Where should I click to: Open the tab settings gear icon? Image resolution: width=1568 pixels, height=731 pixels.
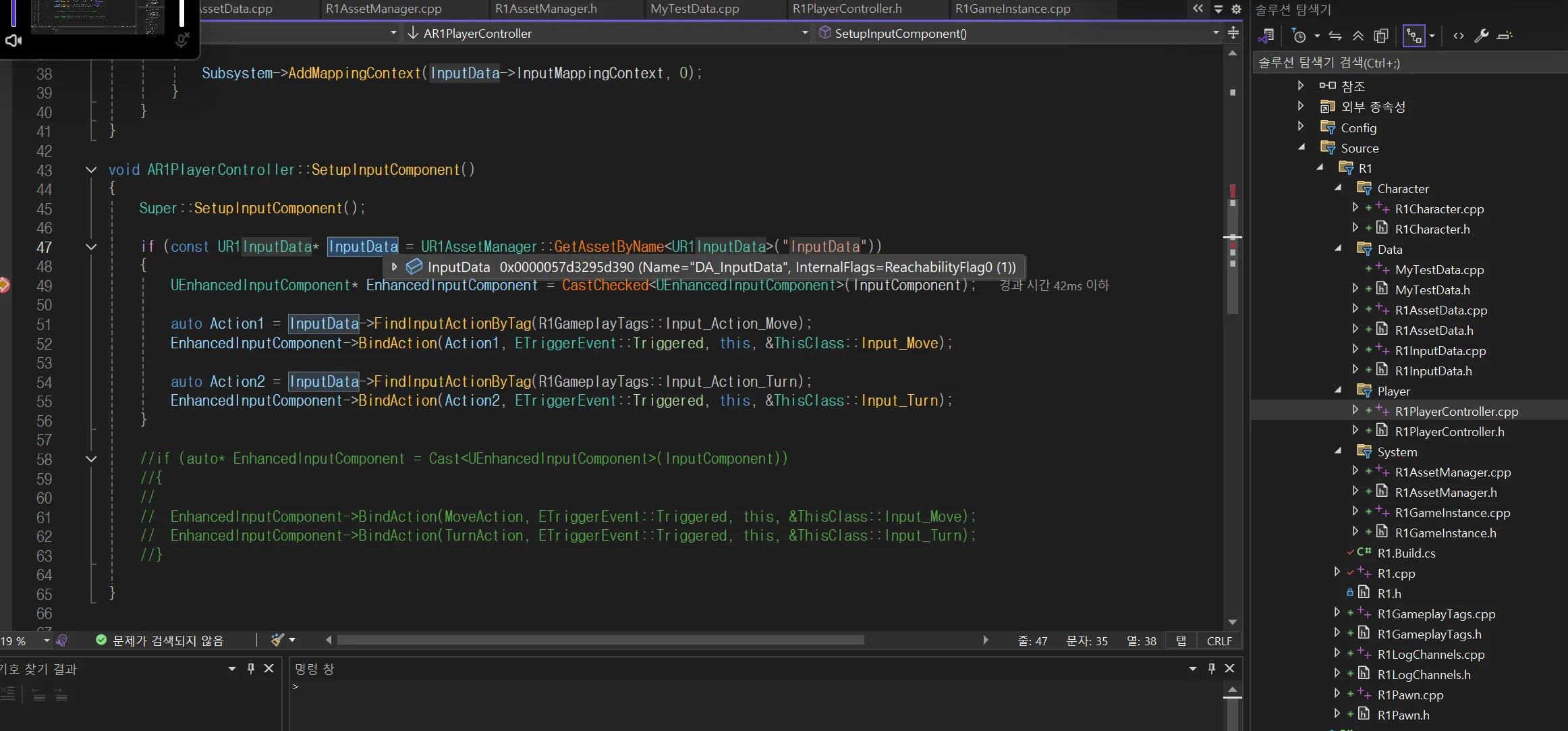click(x=1236, y=9)
